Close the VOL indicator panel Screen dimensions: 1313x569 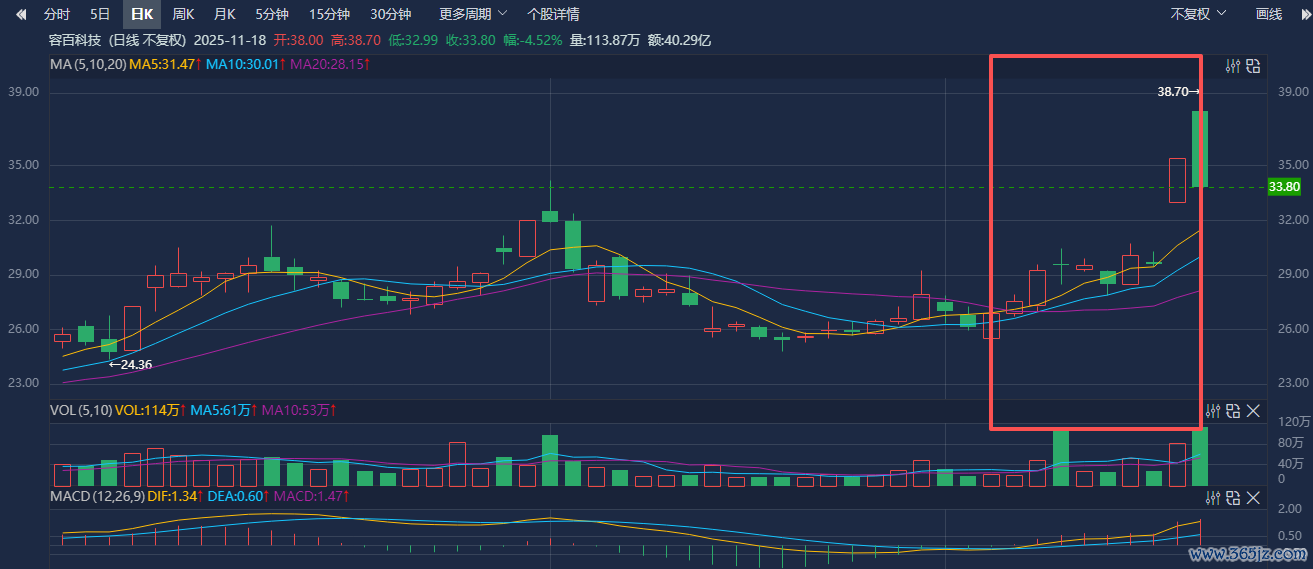pos(1253,411)
